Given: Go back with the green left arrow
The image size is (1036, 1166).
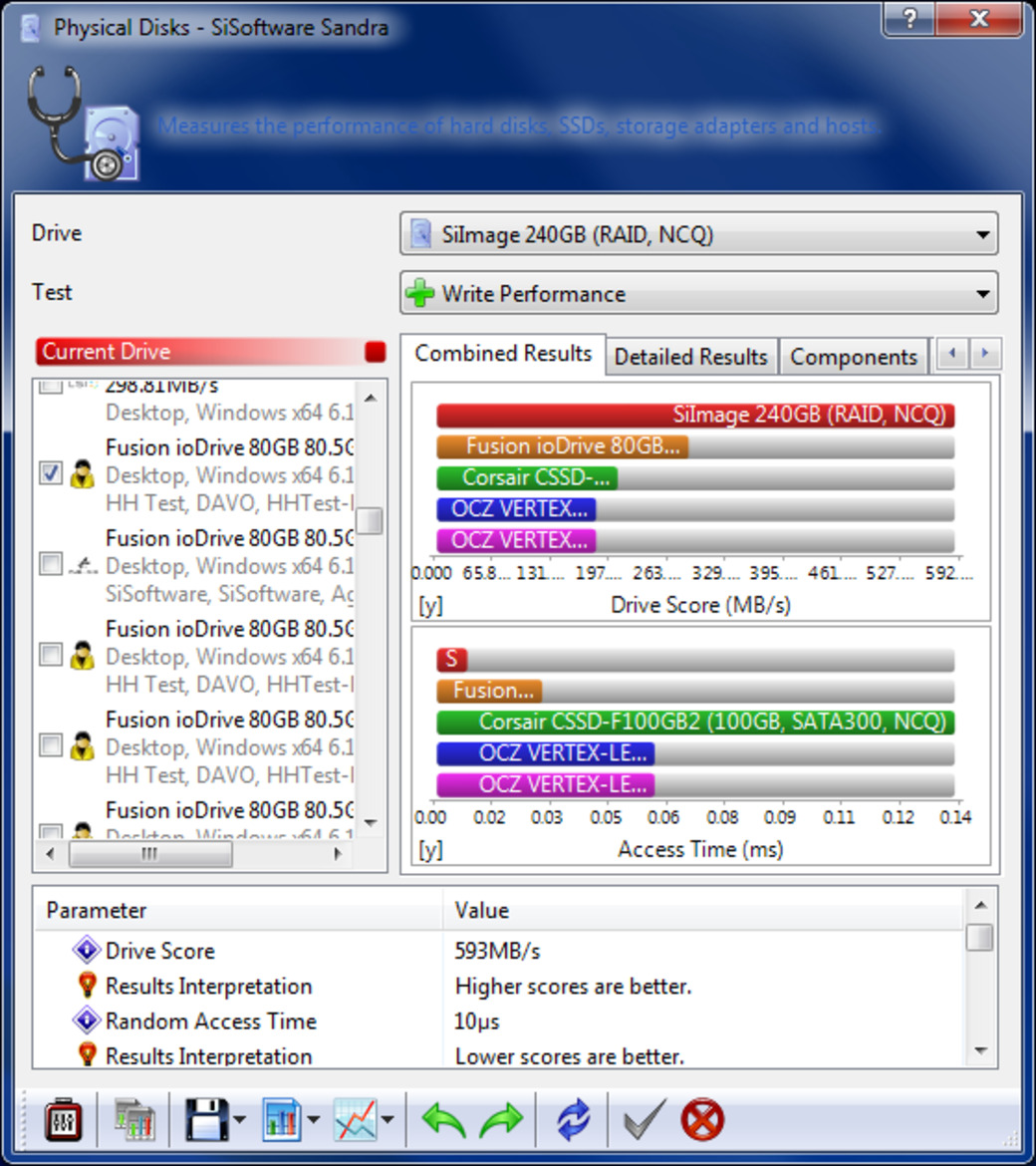Looking at the screenshot, I should (443, 1120).
